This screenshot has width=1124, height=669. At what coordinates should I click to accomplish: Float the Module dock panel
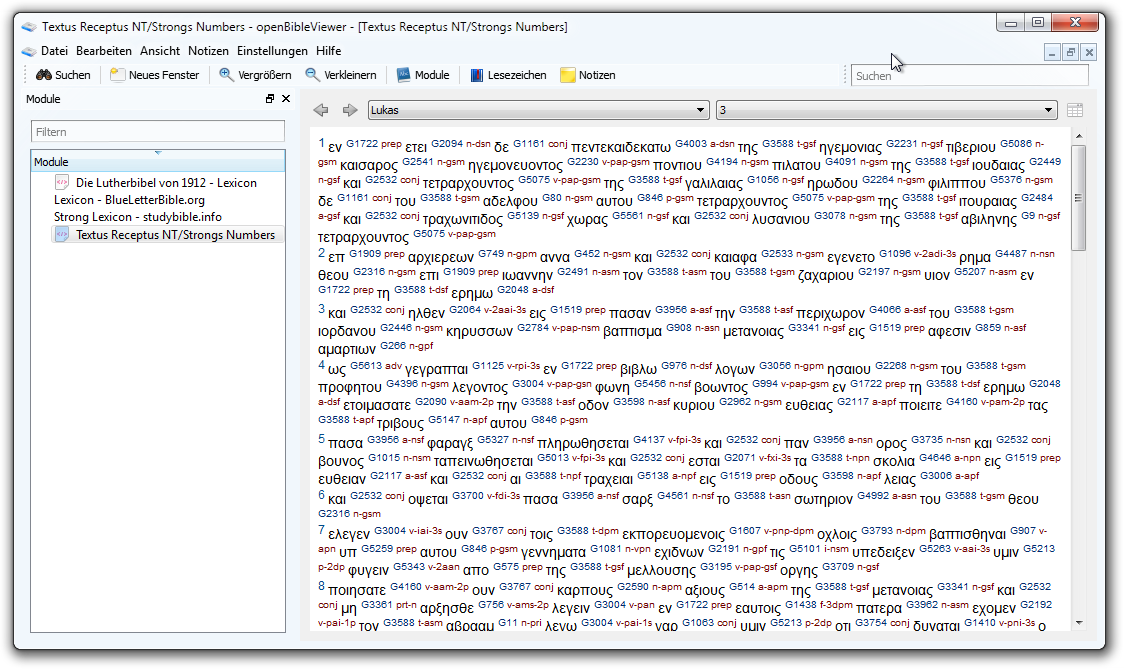(270, 99)
